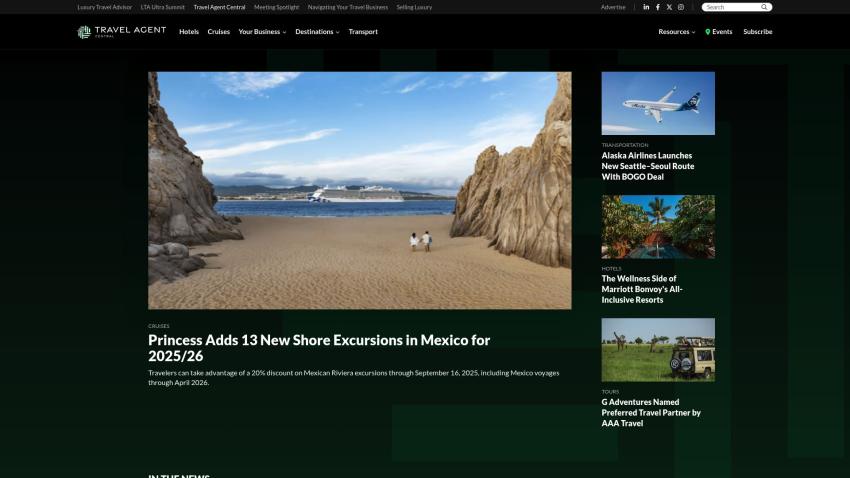This screenshot has width=850, height=478.
Task: Expand the Resources dropdown
Action: 677,31
